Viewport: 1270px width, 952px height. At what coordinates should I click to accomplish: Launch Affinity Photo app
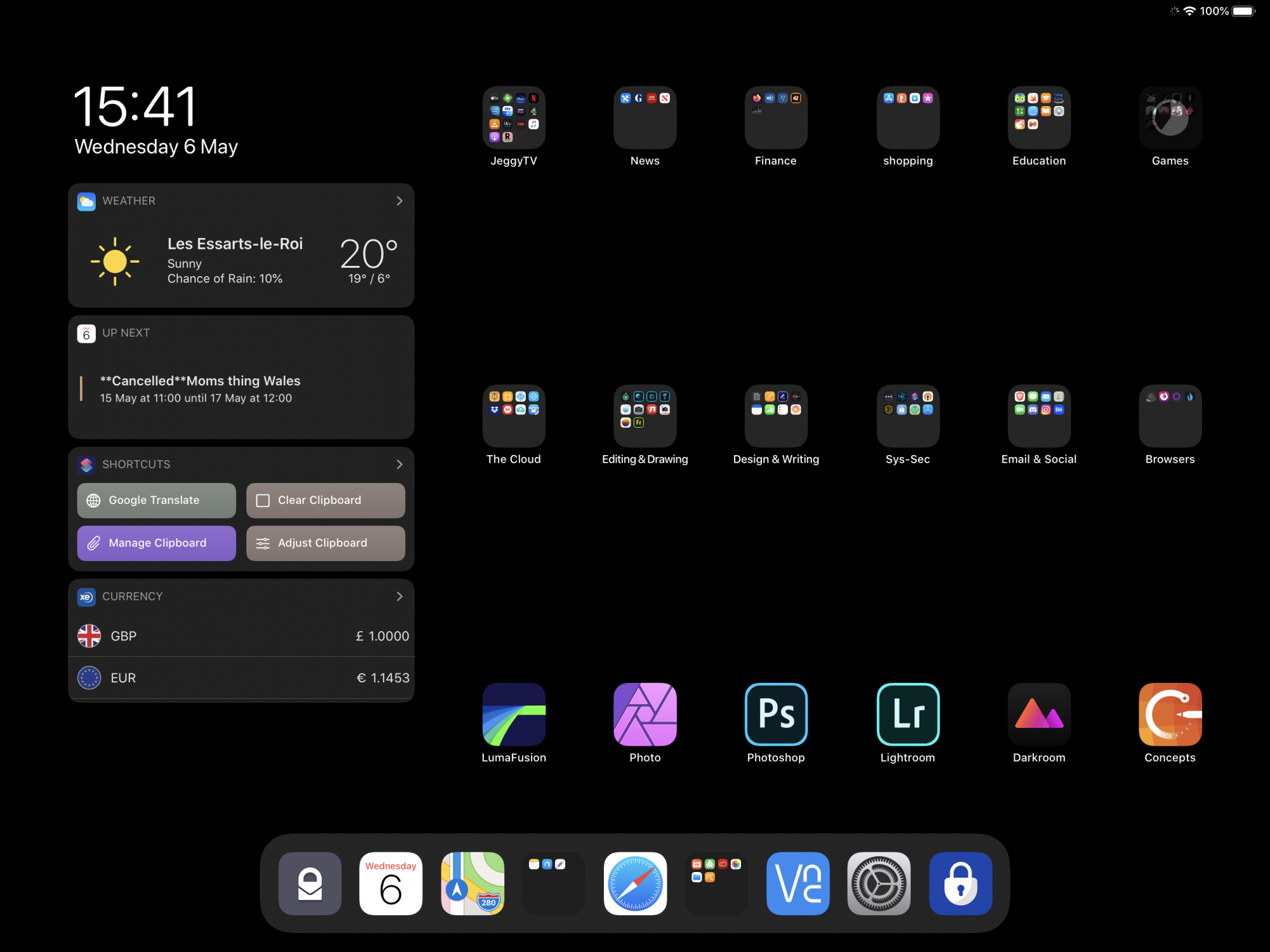(x=645, y=714)
